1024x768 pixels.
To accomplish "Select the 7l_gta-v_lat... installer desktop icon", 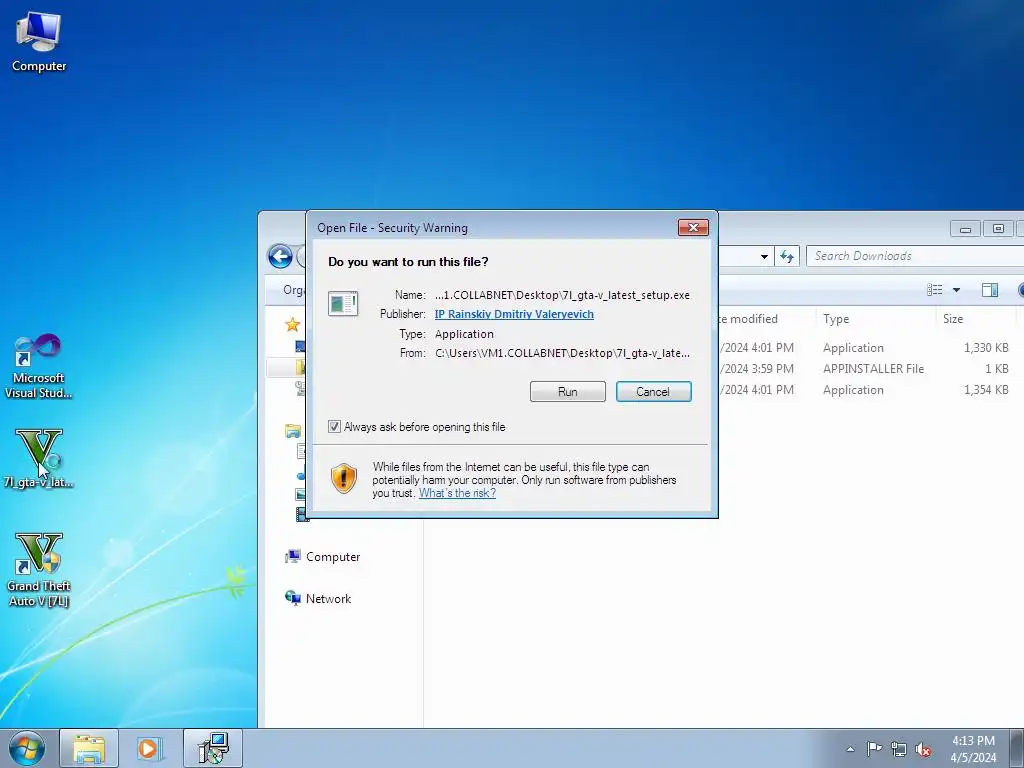I will (39, 458).
